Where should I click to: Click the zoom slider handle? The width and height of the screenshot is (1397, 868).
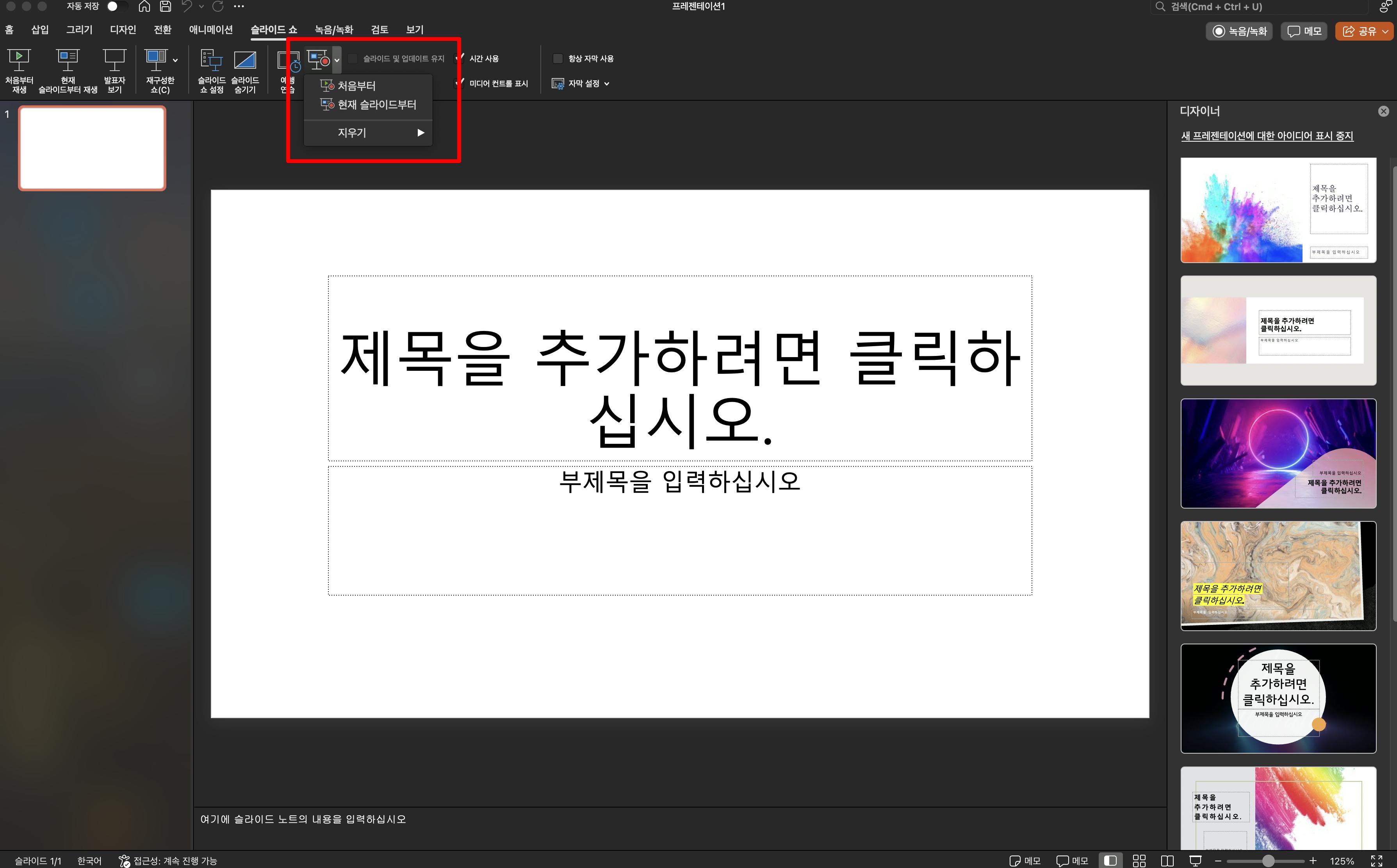pos(1269,861)
